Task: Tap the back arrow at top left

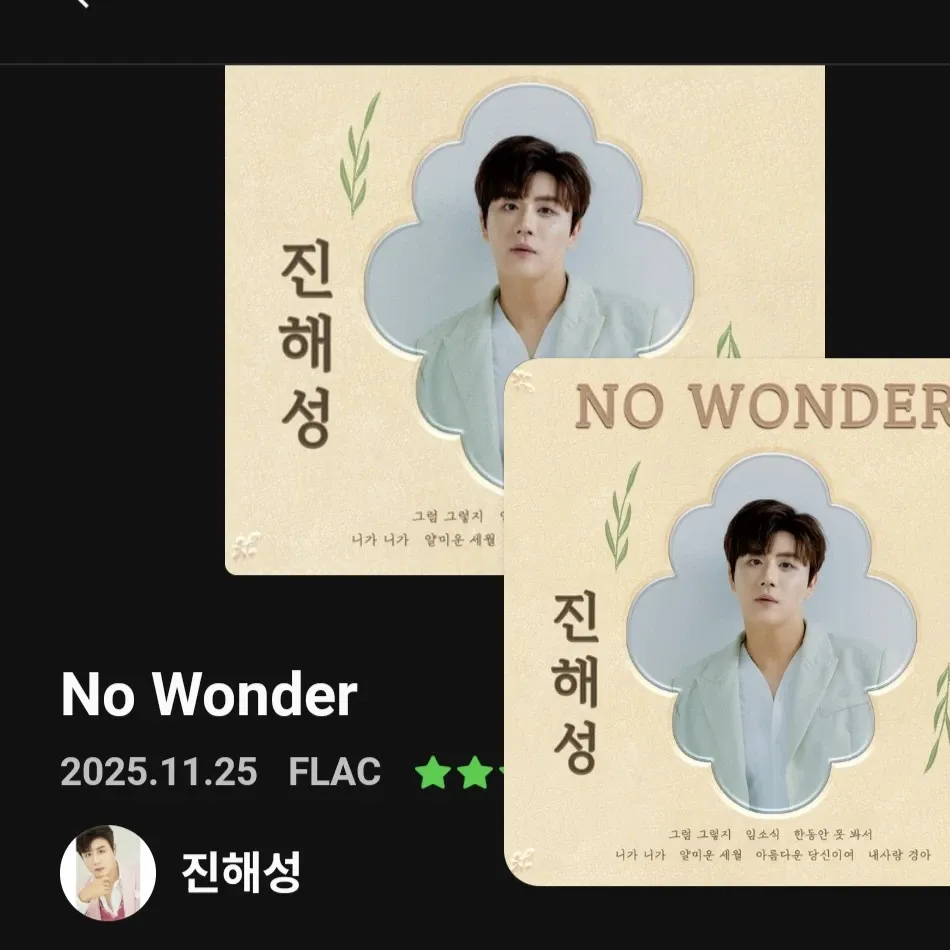Action: (x=82, y=3)
